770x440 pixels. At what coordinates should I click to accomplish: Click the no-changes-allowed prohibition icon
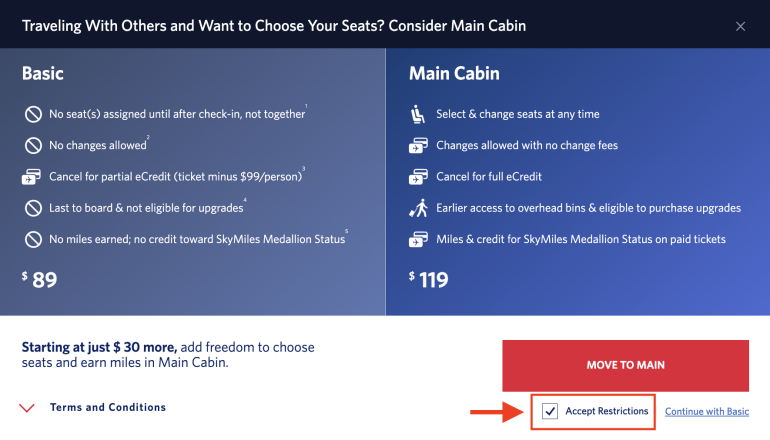pyautogui.click(x=31, y=146)
